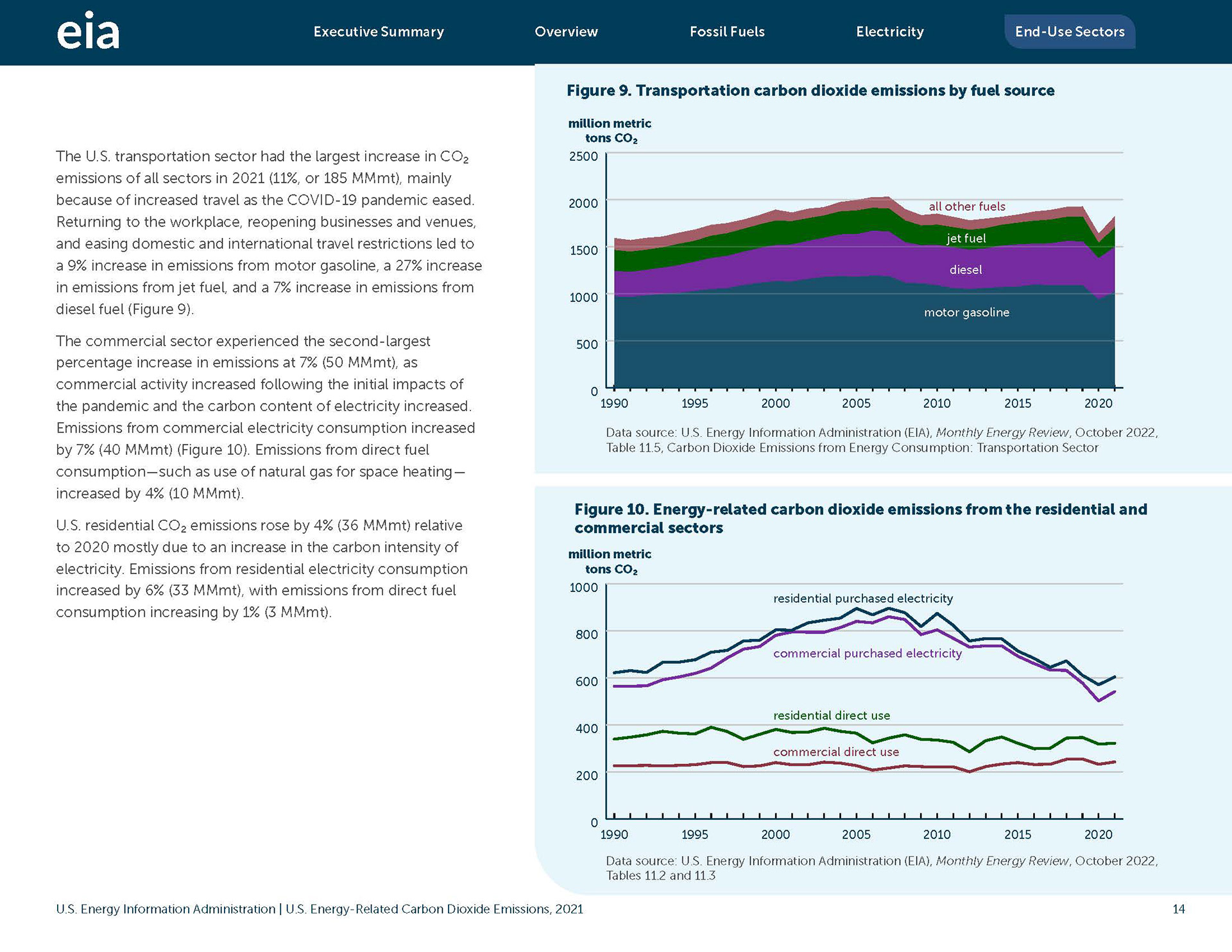Click the all other fuels label

click(967, 207)
